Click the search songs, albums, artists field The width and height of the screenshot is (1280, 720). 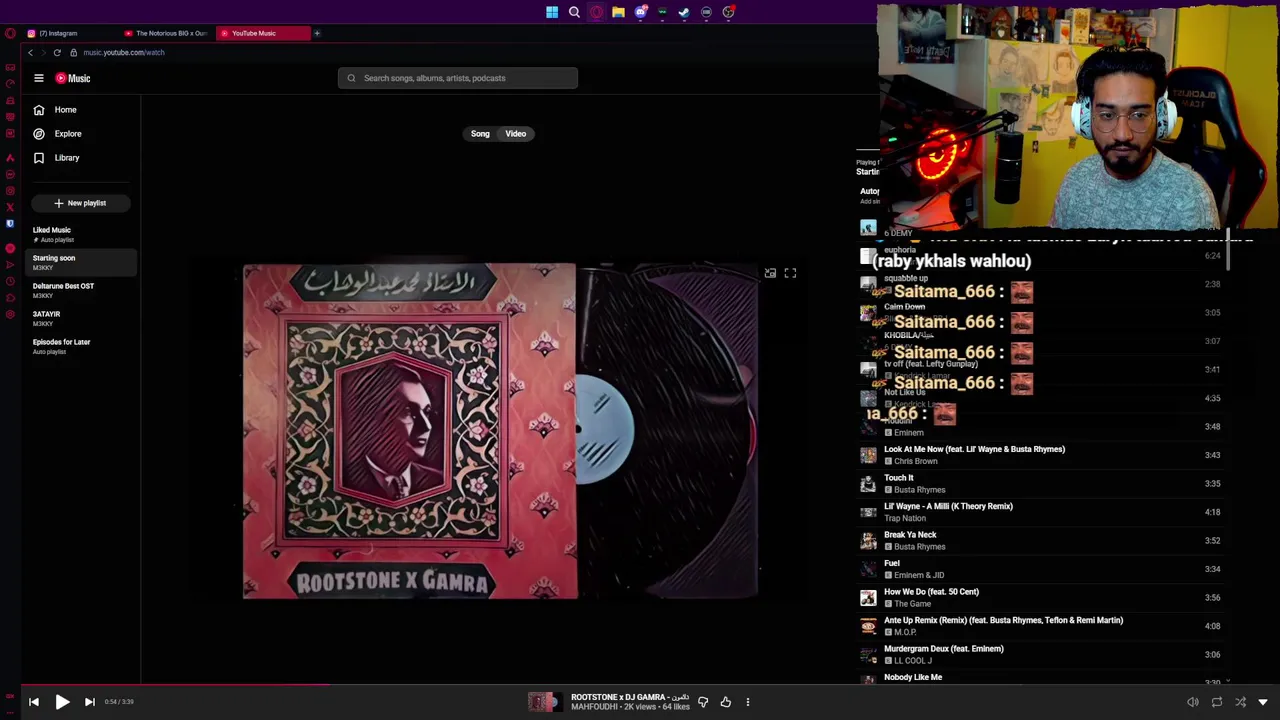pos(457,78)
